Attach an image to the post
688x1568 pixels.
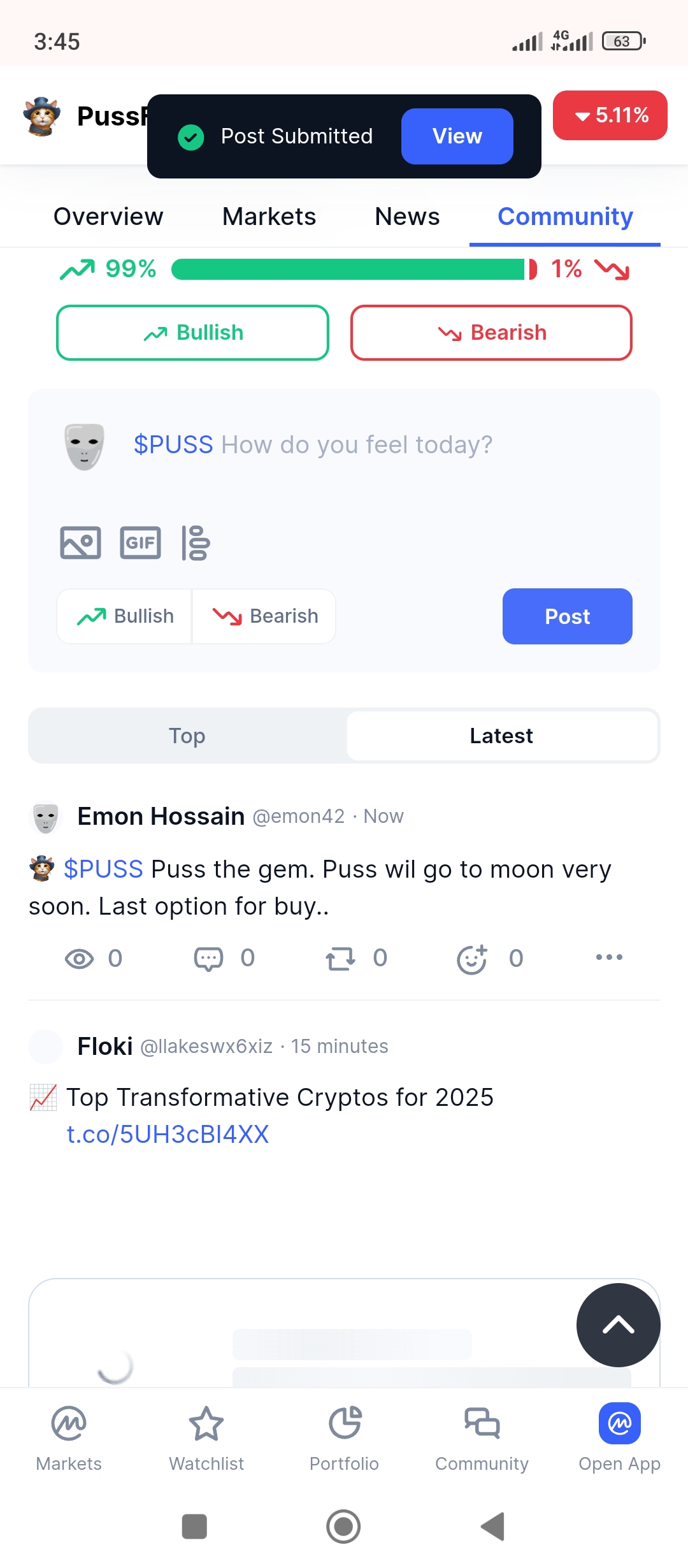click(80, 543)
